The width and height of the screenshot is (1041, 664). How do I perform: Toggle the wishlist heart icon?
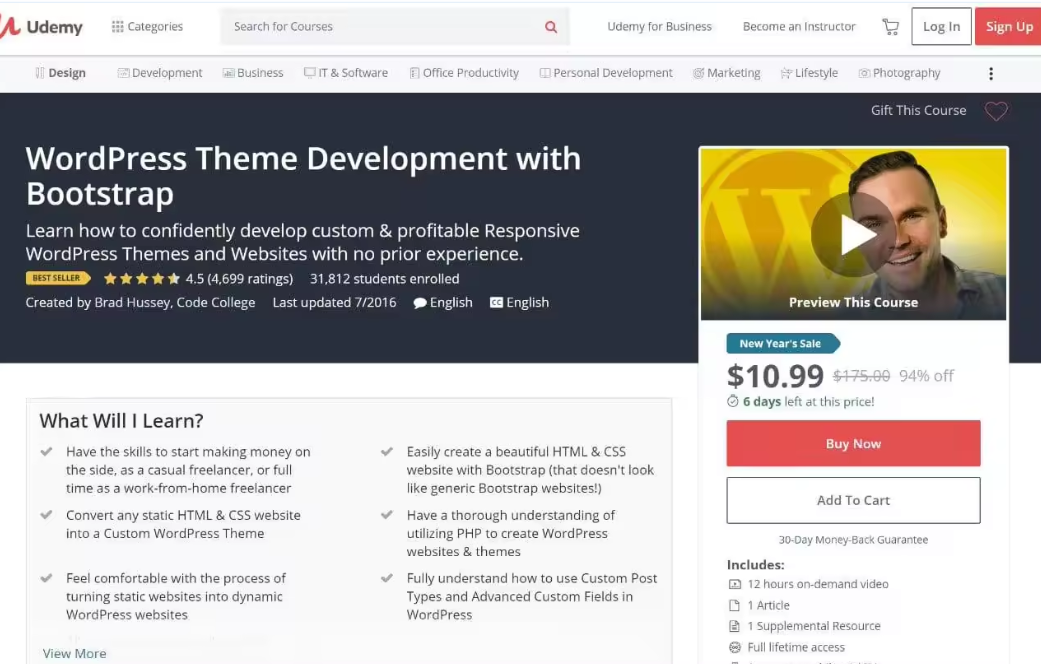[x=996, y=111]
